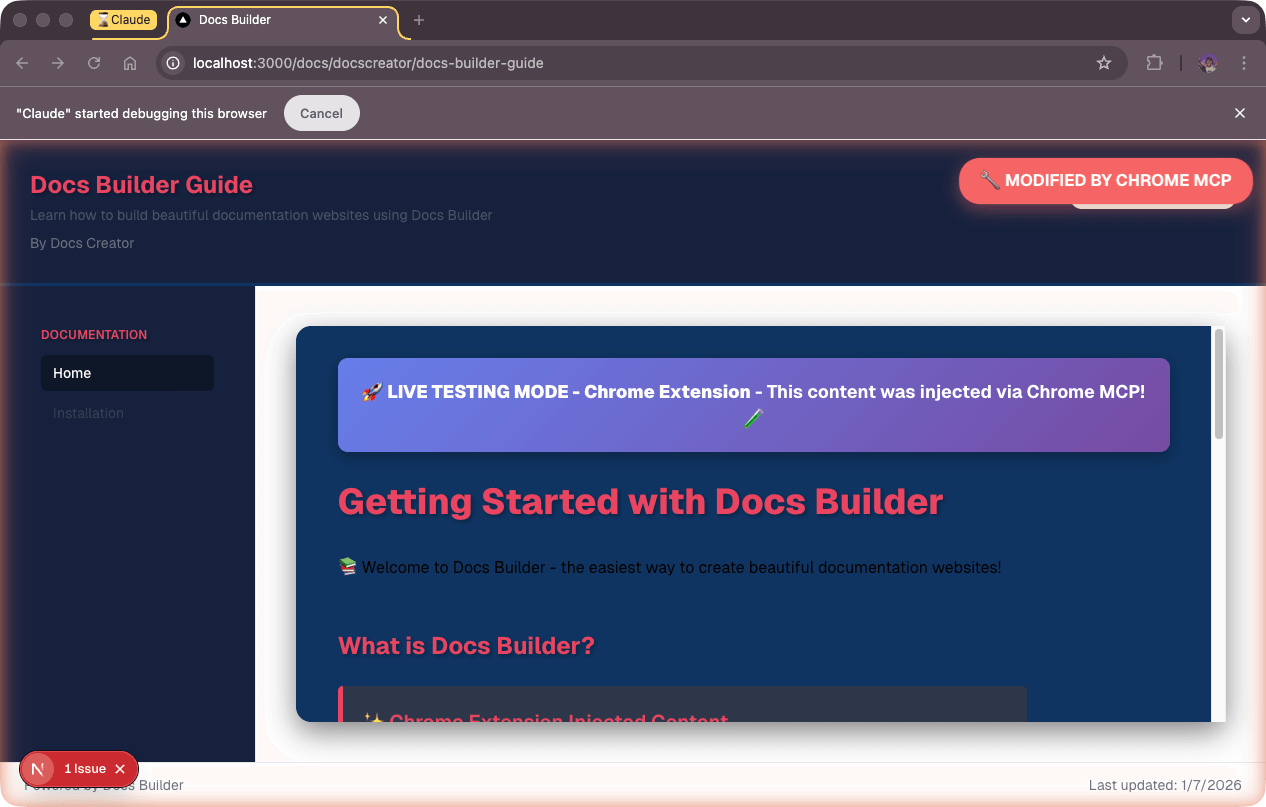1266x807 pixels.
Task: Bookmark the page via the star icon
Action: click(1104, 63)
